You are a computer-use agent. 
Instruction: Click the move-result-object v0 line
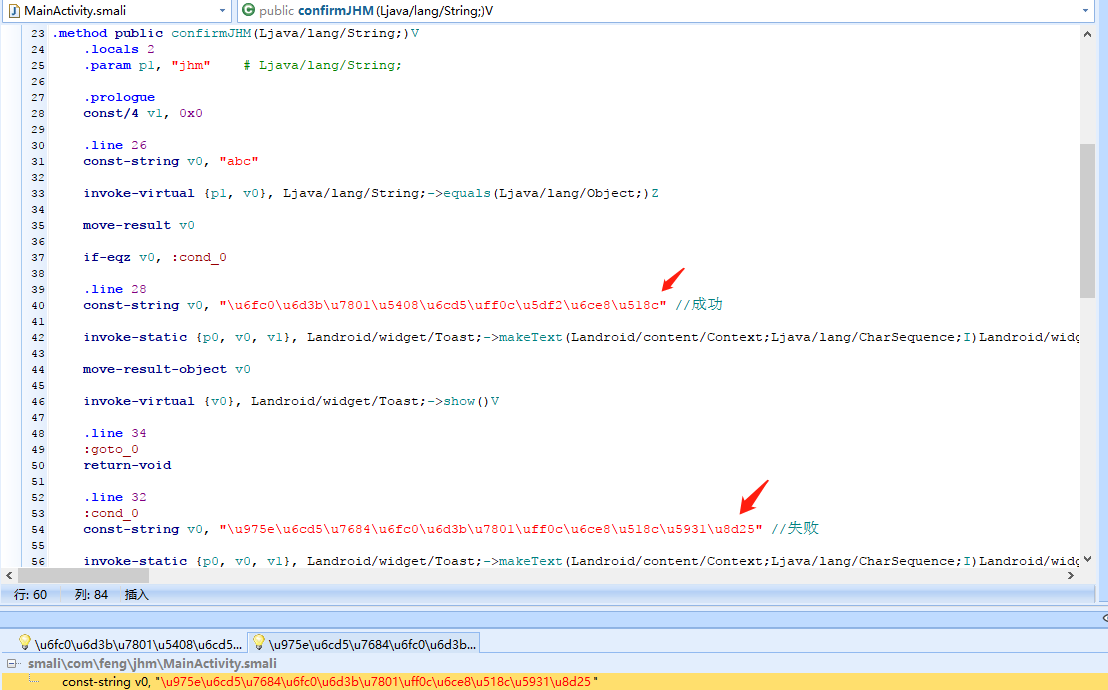point(167,369)
